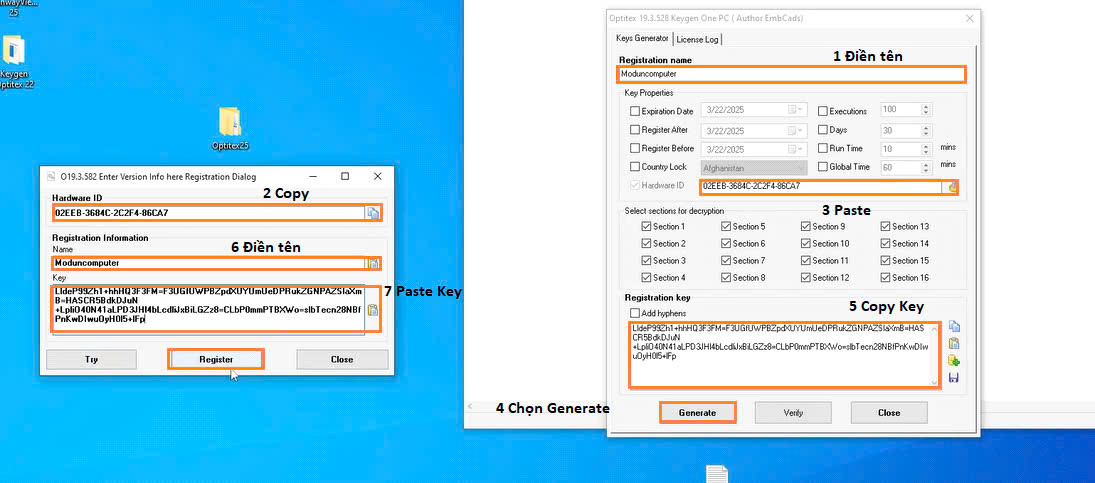Image resolution: width=1095 pixels, height=483 pixels.
Task: Click the save floppy icon beside Registration key
Action: coord(954,377)
